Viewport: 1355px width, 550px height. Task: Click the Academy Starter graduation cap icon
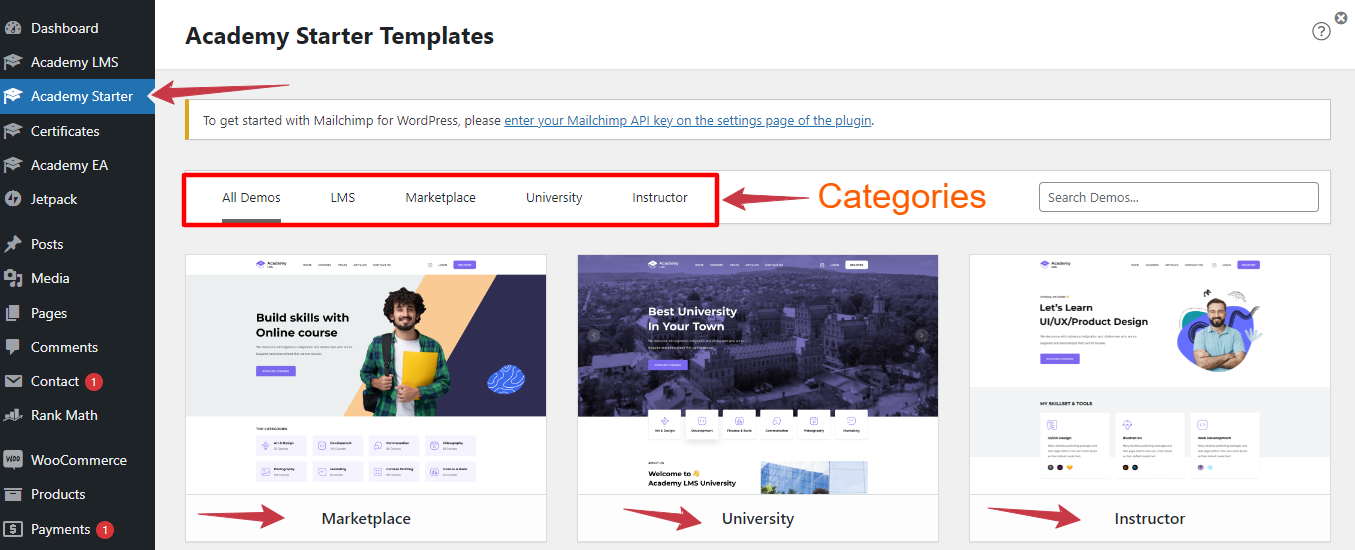tap(13, 96)
